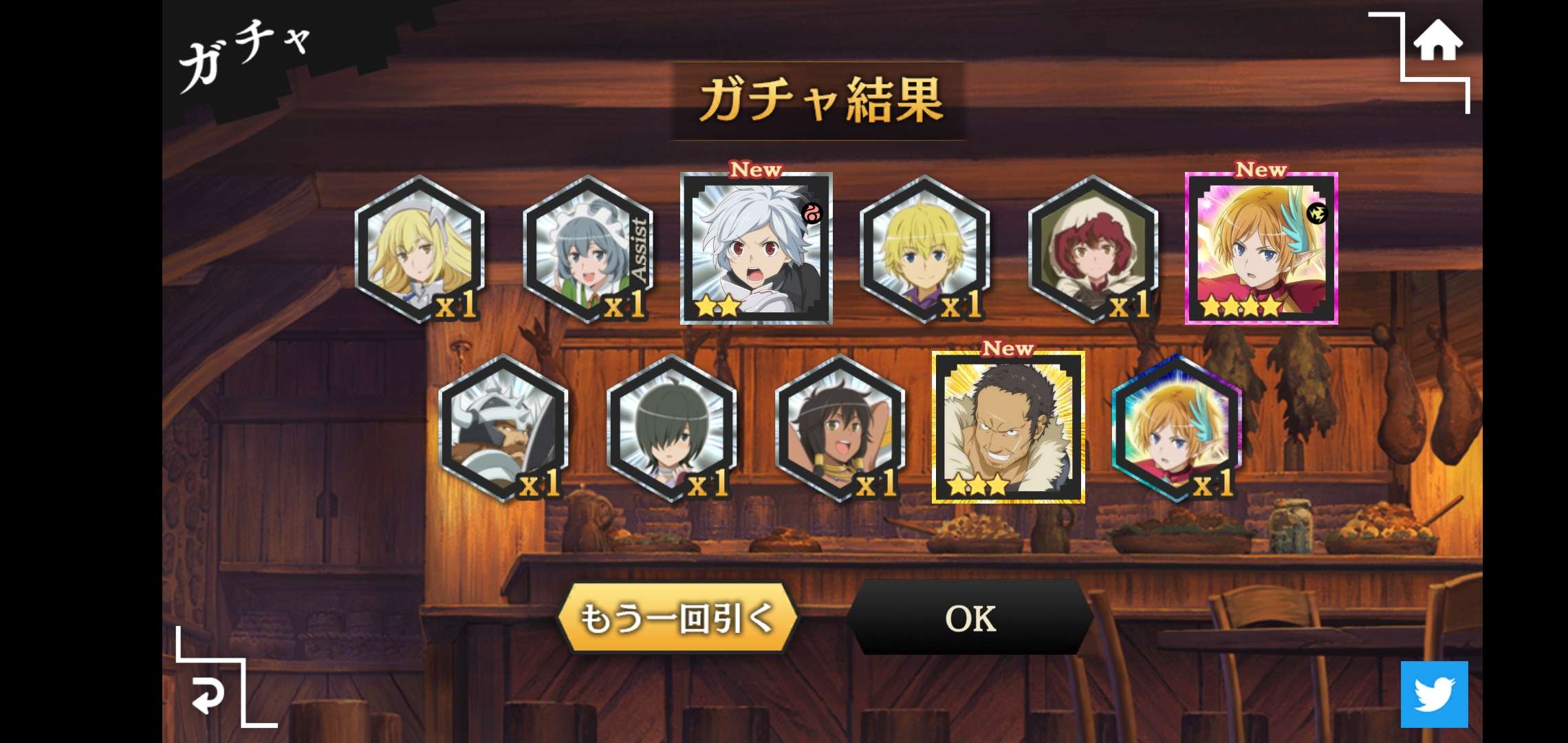This screenshot has width=1568, height=743.
Task: Click the black attribute icon on four-star card
Action: tap(1317, 214)
